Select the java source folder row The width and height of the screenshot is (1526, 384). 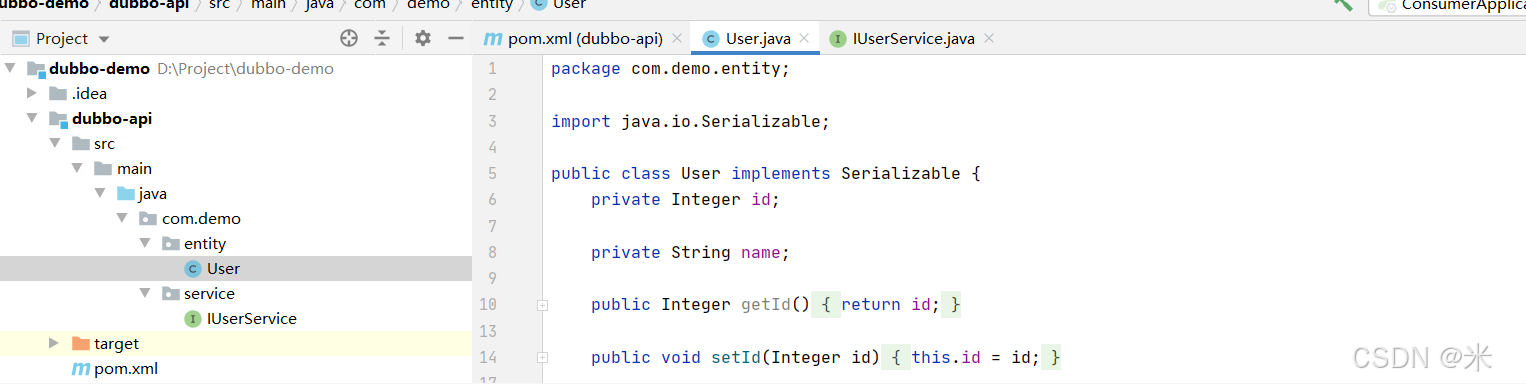click(235, 194)
